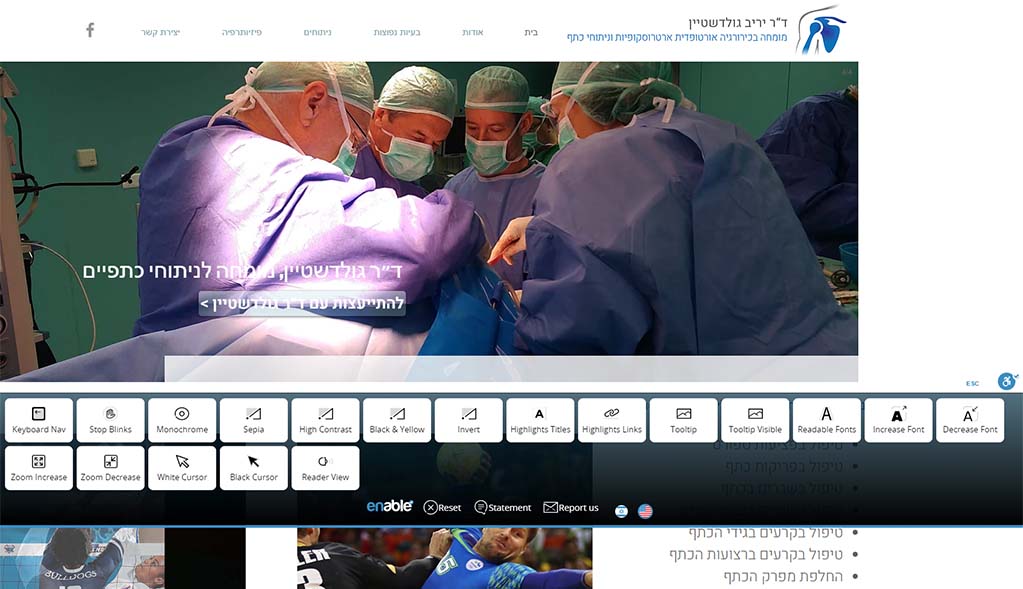Click Zoom Decrease button
The height and width of the screenshot is (589, 1023).
[x=110, y=468]
